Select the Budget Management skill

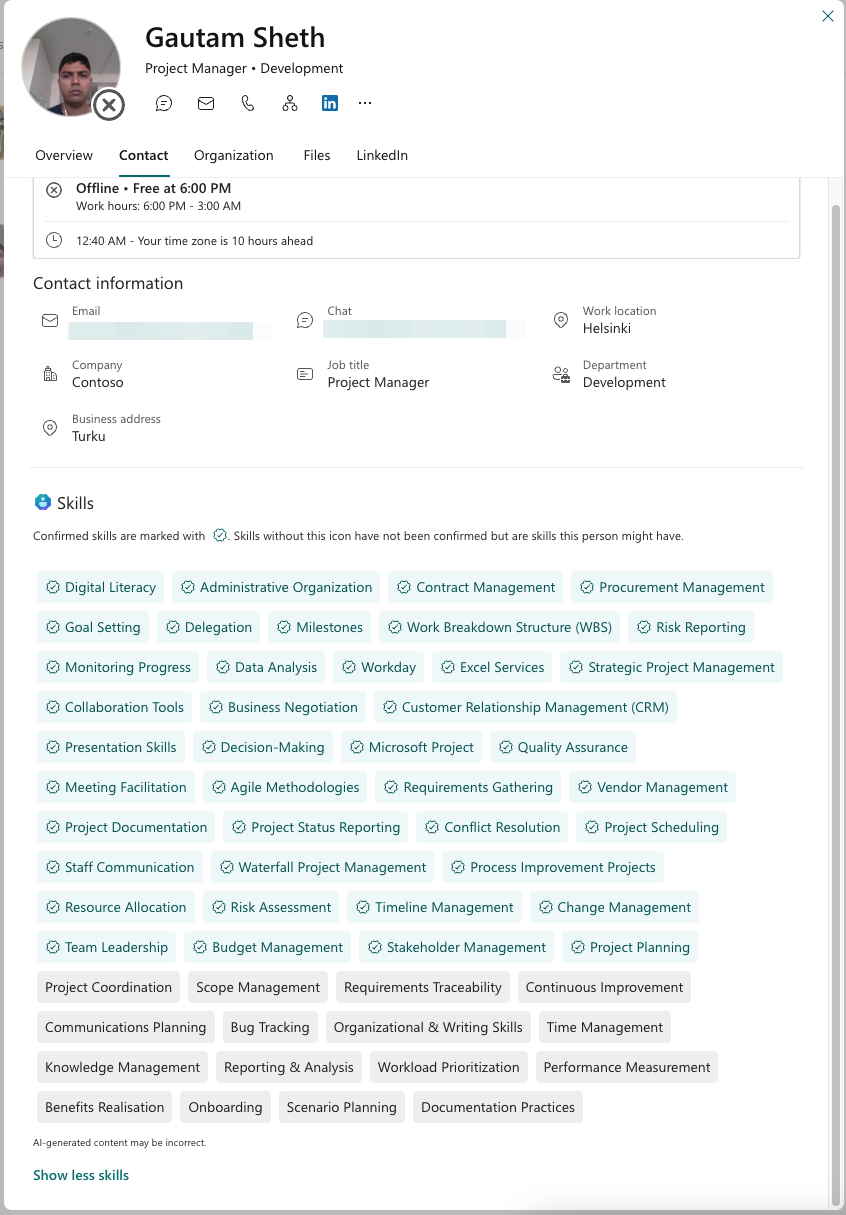point(268,947)
